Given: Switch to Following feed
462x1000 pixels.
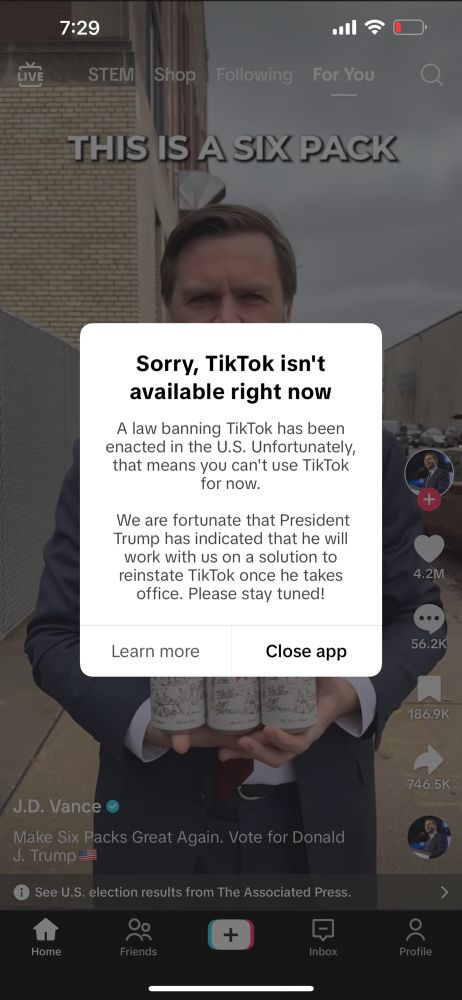Looking at the screenshot, I should pos(254,75).
